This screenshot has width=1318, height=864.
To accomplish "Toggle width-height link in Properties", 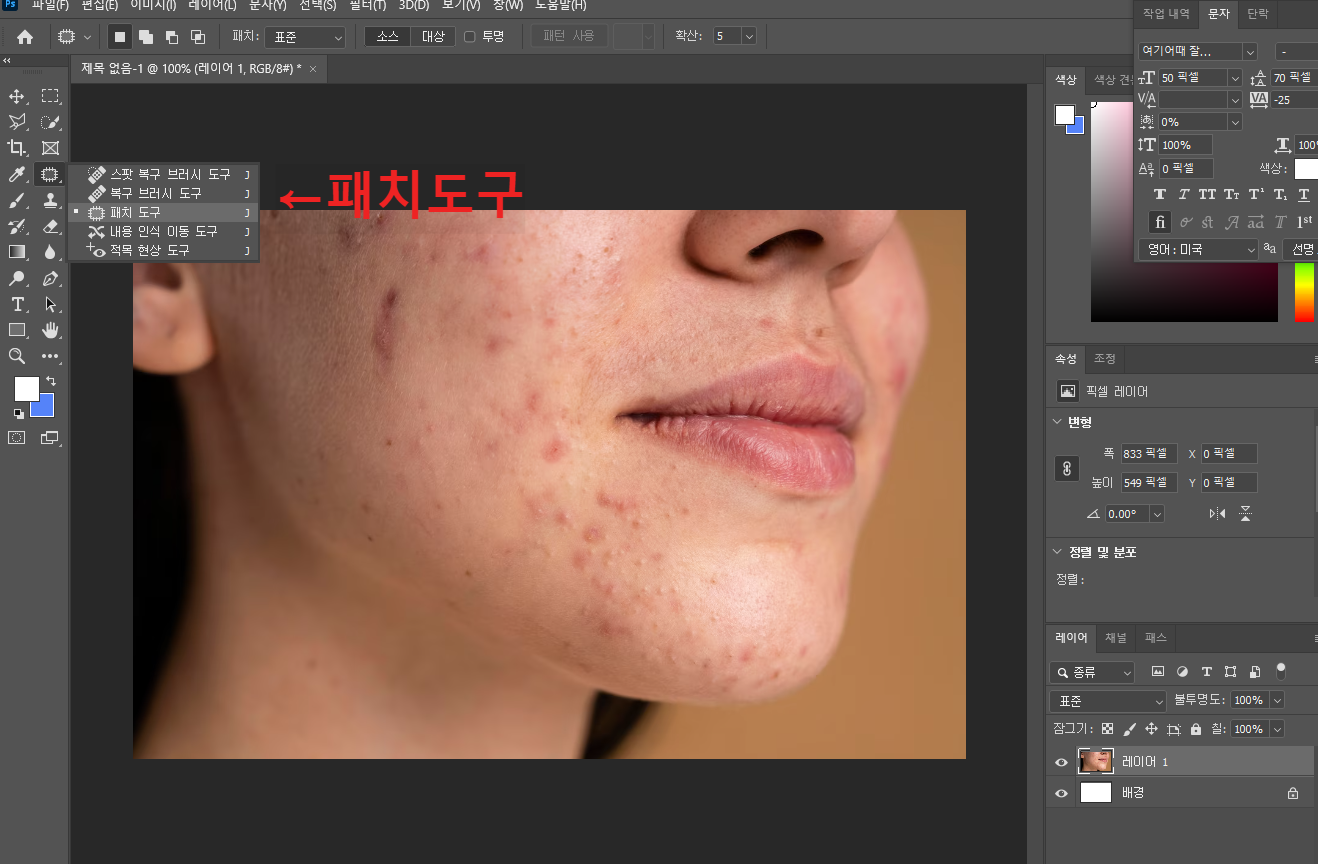I will pyautogui.click(x=1067, y=468).
